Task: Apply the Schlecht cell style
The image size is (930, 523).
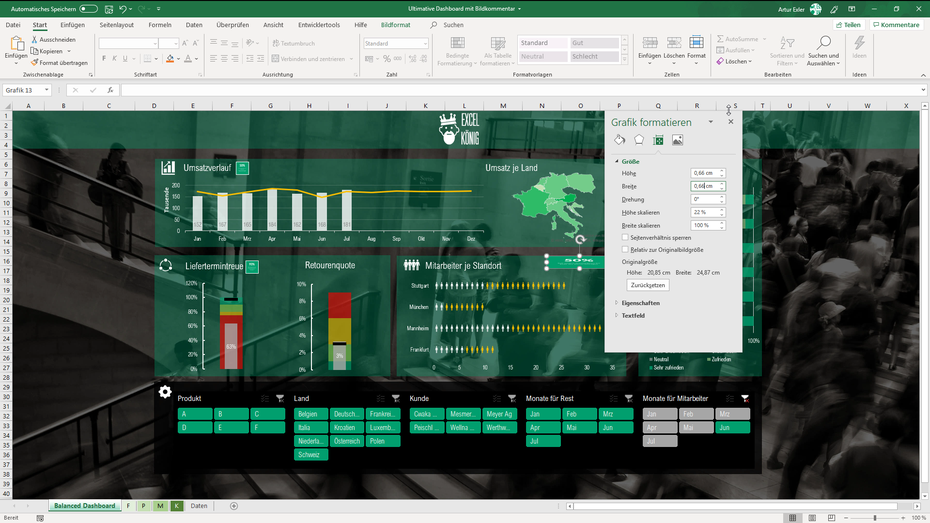Action: (x=594, y=56)
